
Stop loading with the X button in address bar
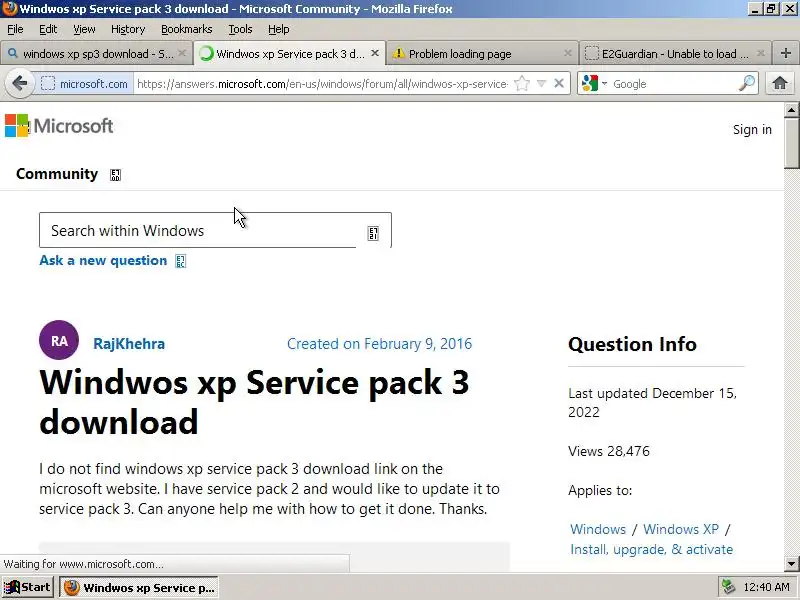pyautogui.click(x=559, y=83)
